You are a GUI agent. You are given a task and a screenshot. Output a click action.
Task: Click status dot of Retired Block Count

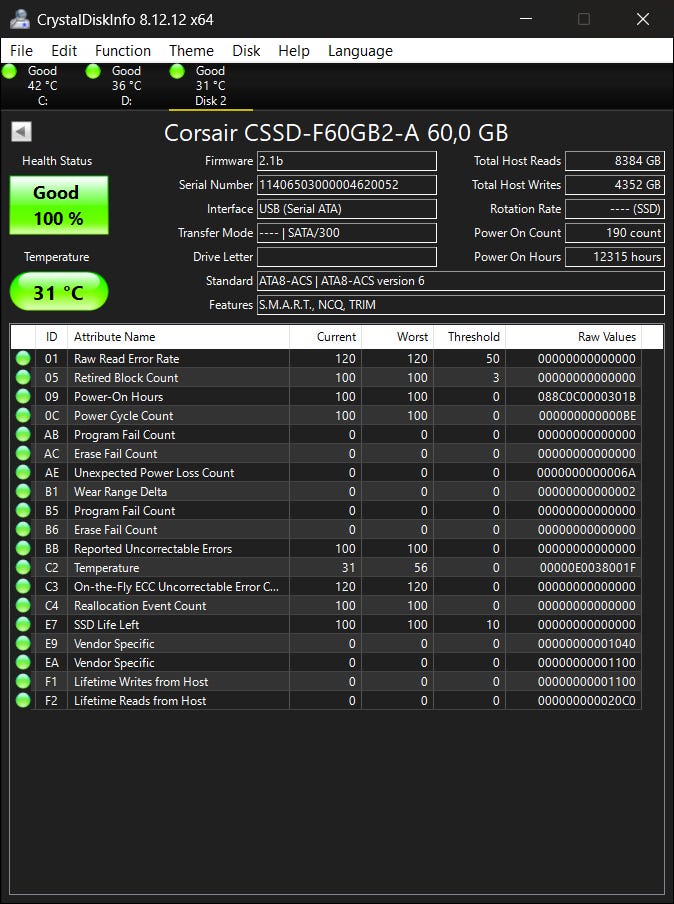tap(23, 378)
